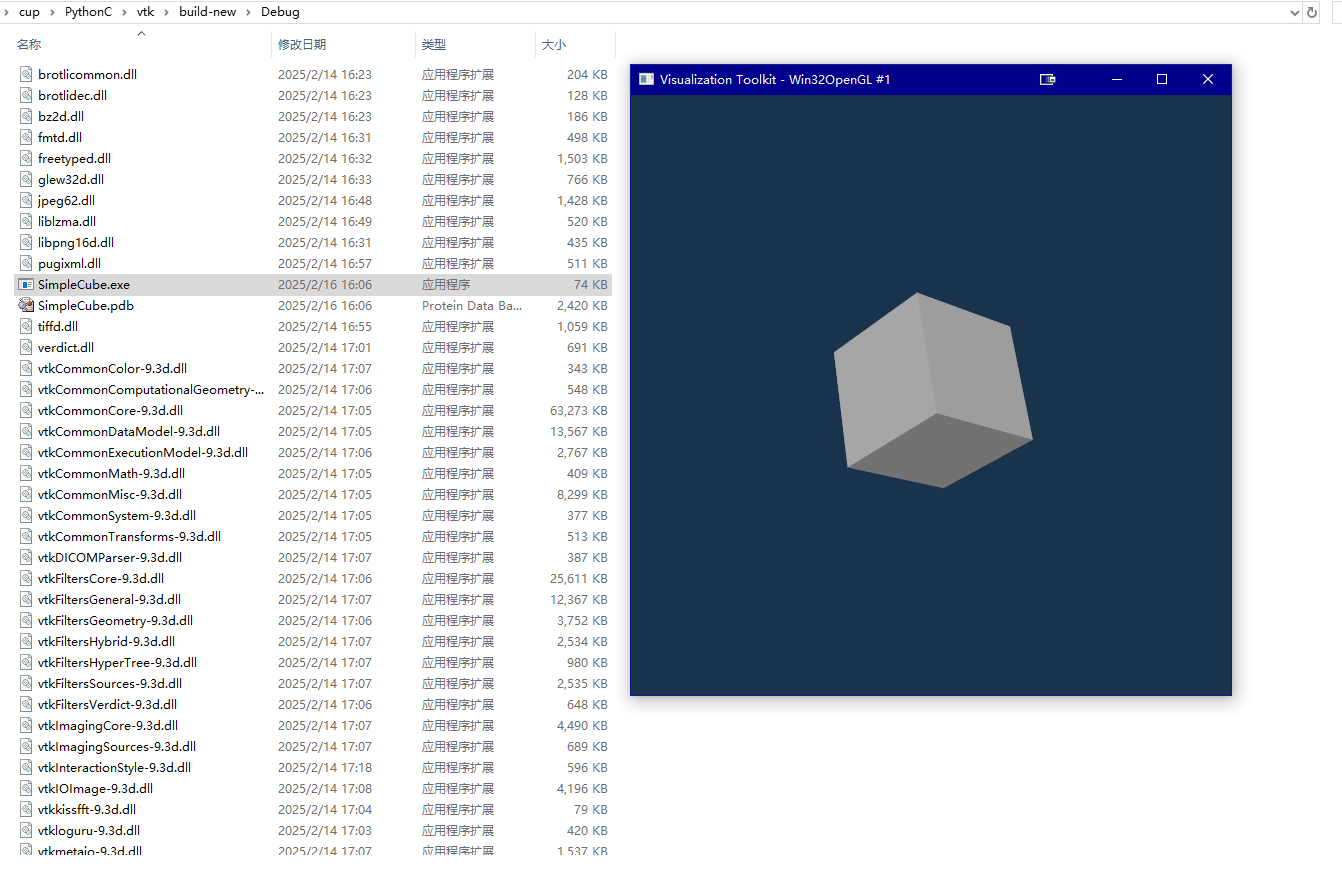The image size is (1342, 876).
Task: Select the vtkCommonMisc-9.3d.dll file name
Action: [110, 494]
